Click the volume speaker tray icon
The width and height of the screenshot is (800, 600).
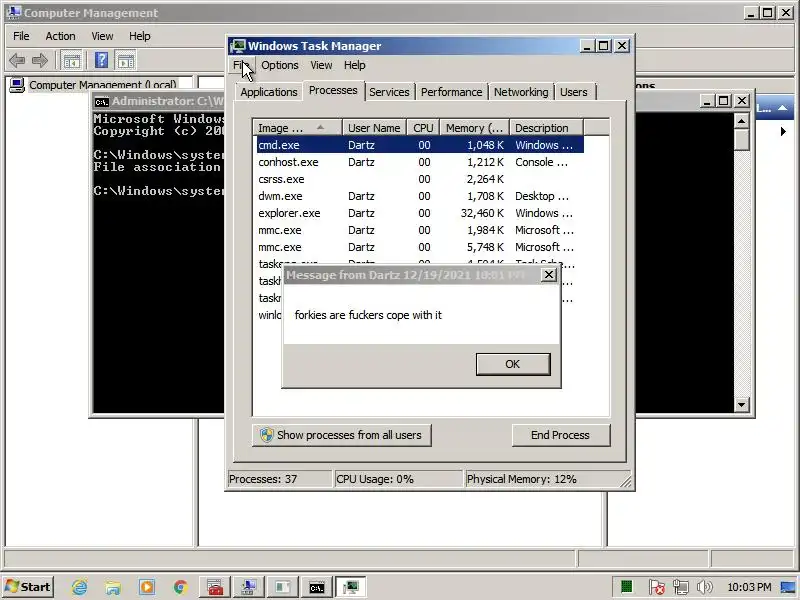704,587
